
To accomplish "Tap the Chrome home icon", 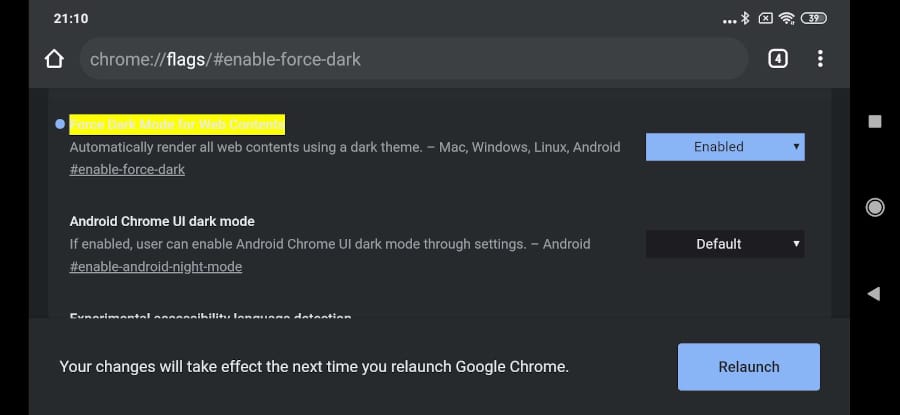I will (55, 59).
